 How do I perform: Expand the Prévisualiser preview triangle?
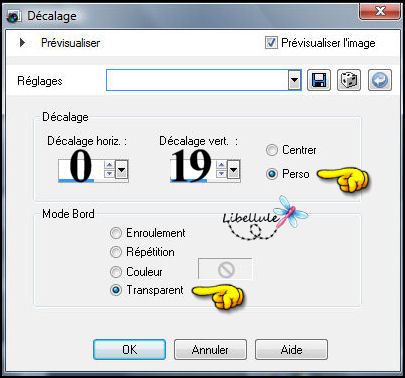coord(22,43)
